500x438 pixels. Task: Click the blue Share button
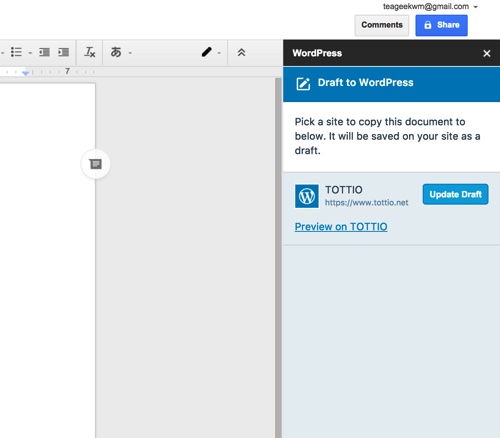[x=441, y=25]
